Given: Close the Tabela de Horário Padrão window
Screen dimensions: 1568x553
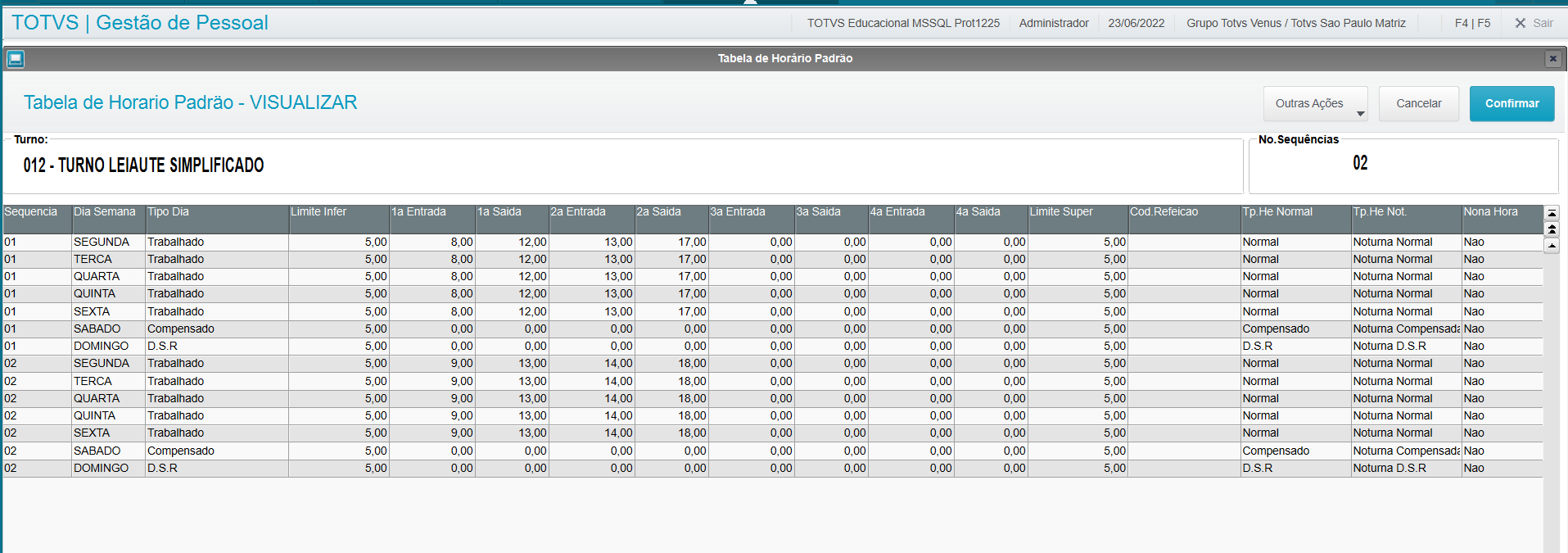Looking at the screenshot, I should click(x=1552, y=59).
